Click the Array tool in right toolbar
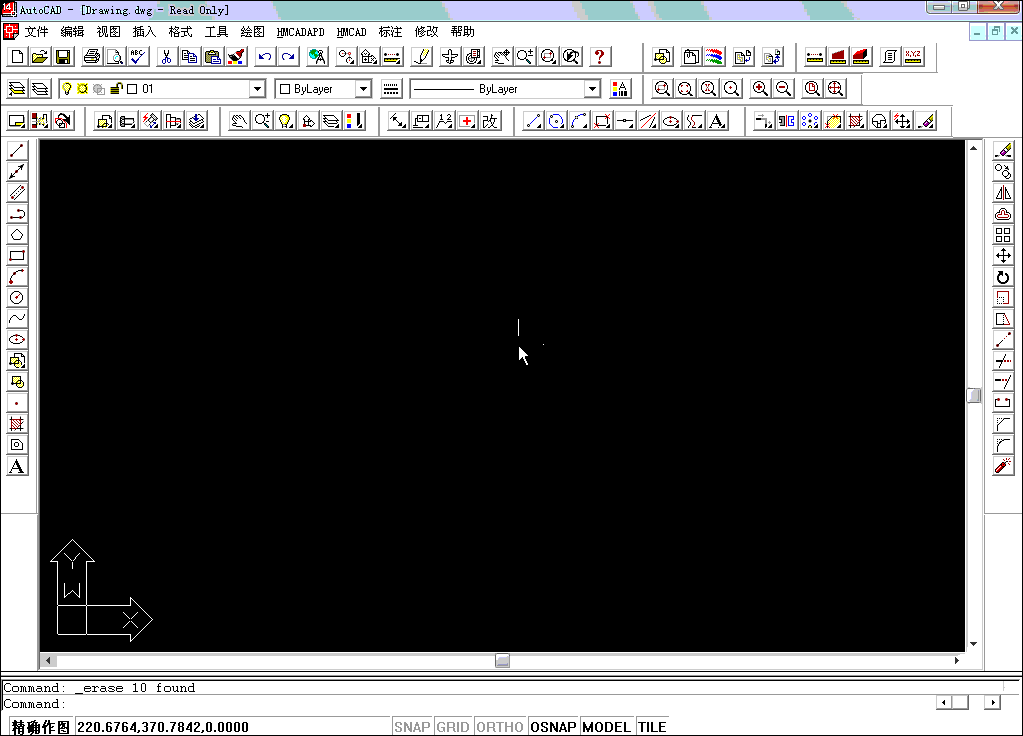 click(x=1003, y=234)
